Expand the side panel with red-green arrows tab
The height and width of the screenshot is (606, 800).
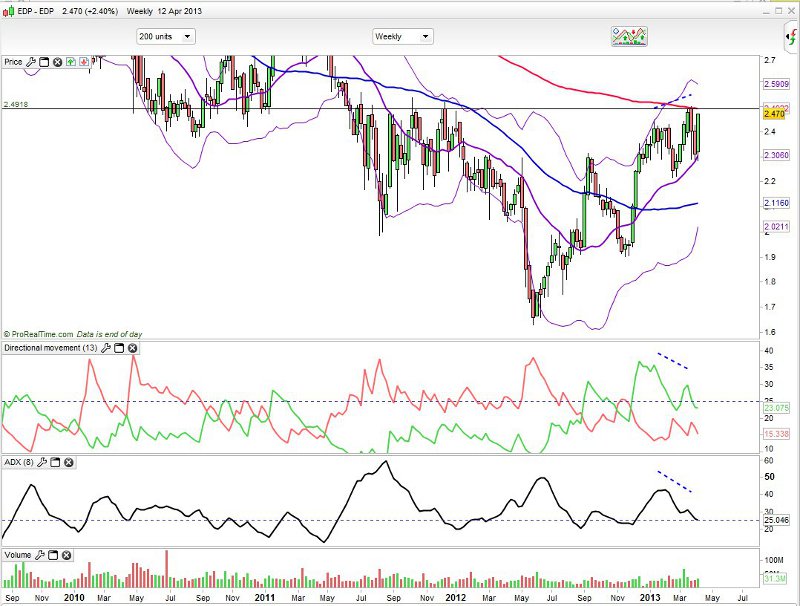pyautogui.click(x=791, y=37)
